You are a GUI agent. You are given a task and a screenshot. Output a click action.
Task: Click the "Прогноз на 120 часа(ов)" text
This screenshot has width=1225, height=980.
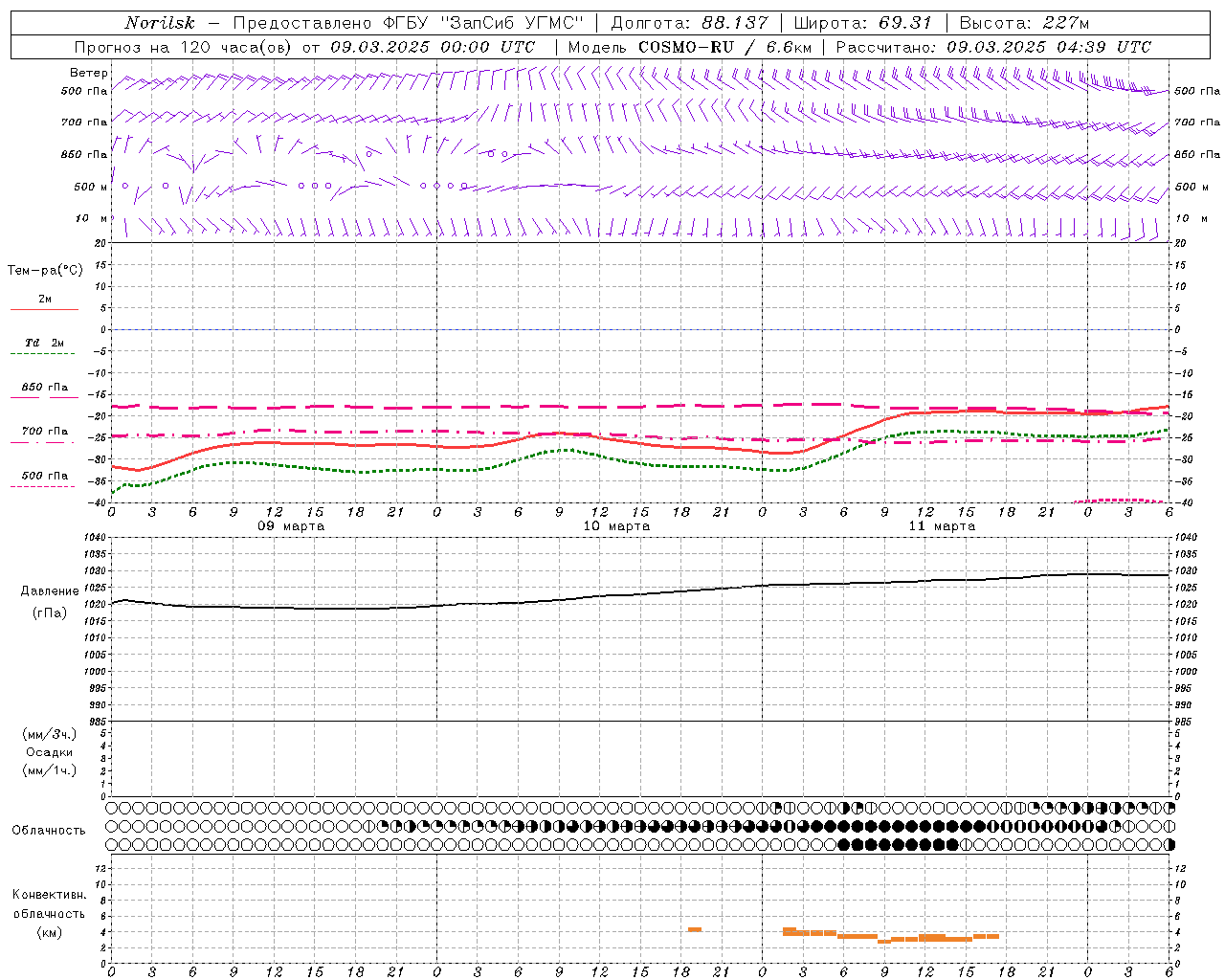point(184,47)
